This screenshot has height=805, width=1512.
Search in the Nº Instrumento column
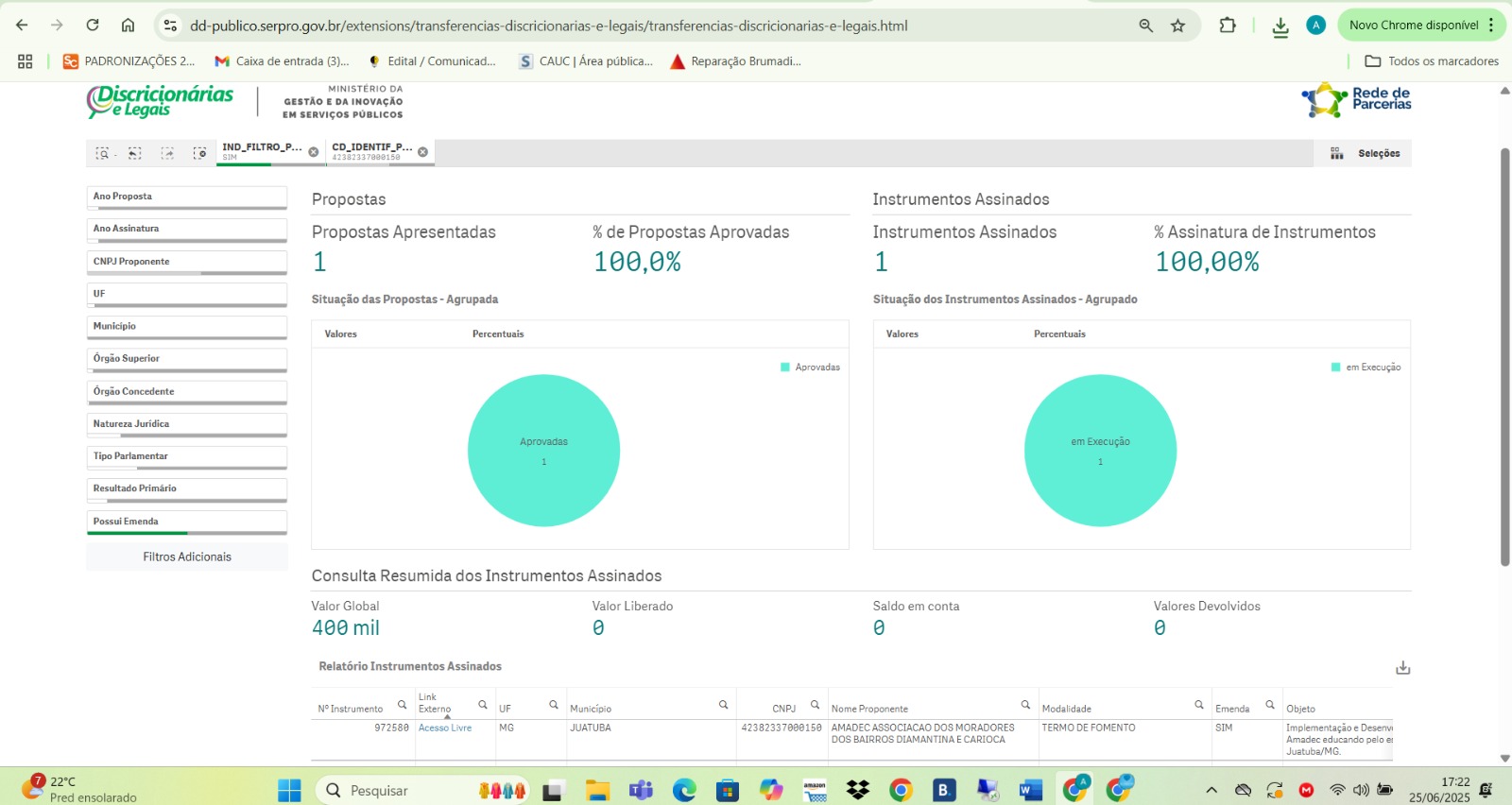click(402, 705)
